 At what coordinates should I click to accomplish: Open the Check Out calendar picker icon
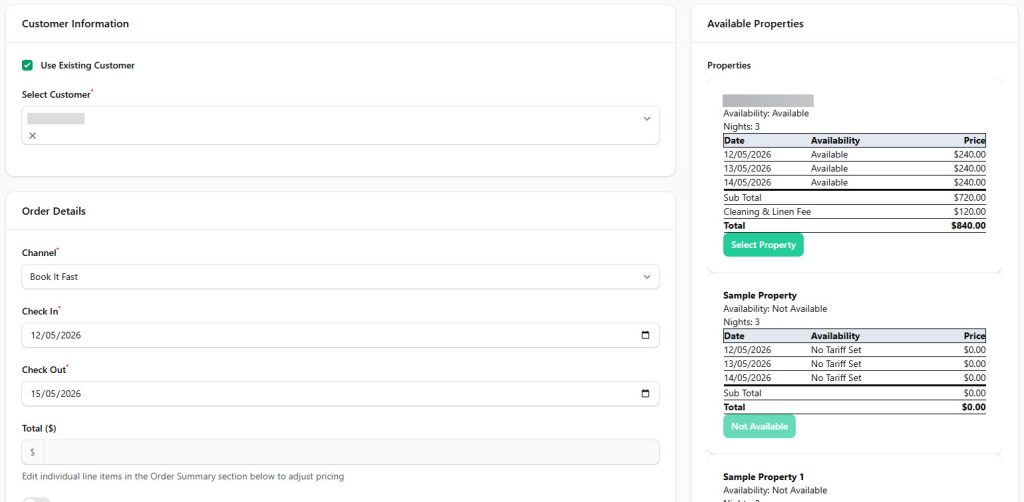(x=645, y=394)
